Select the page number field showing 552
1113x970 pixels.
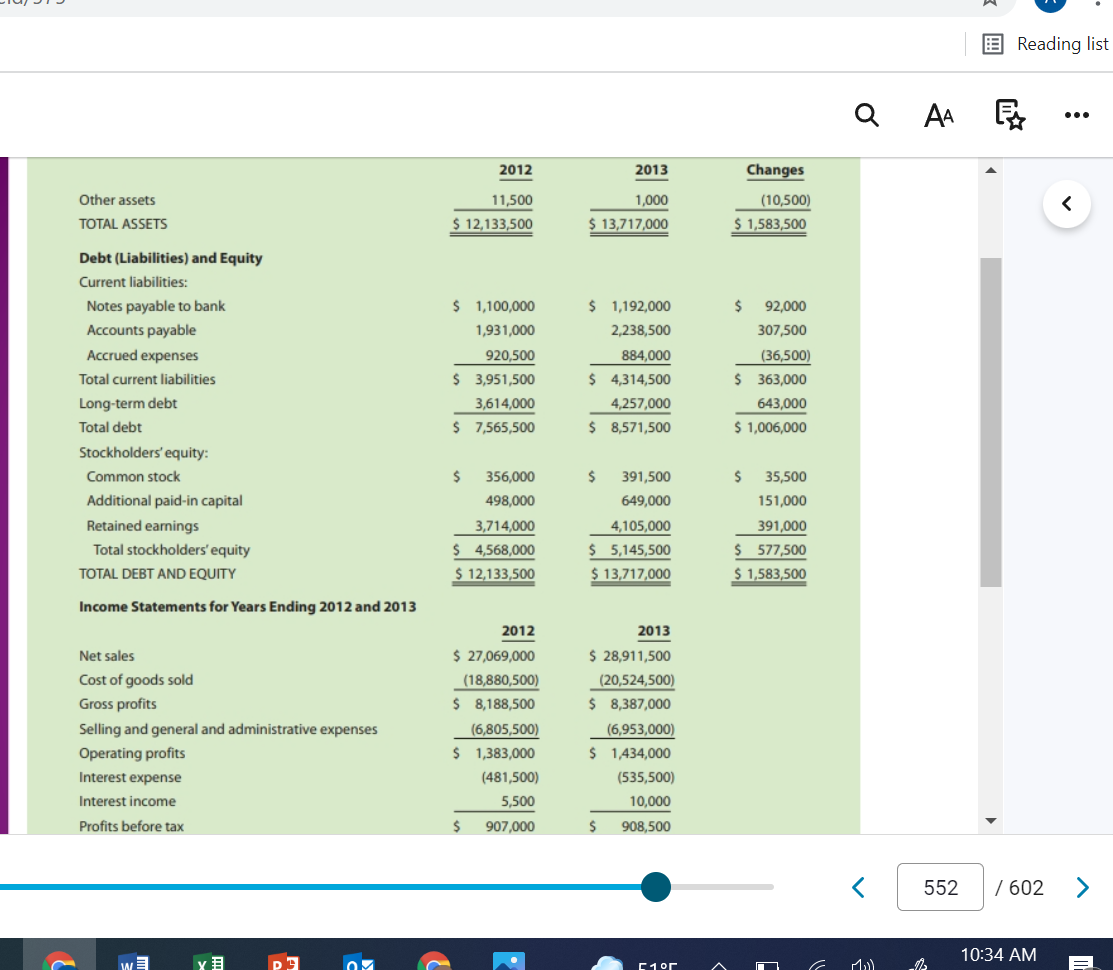(x=940, y=887)
